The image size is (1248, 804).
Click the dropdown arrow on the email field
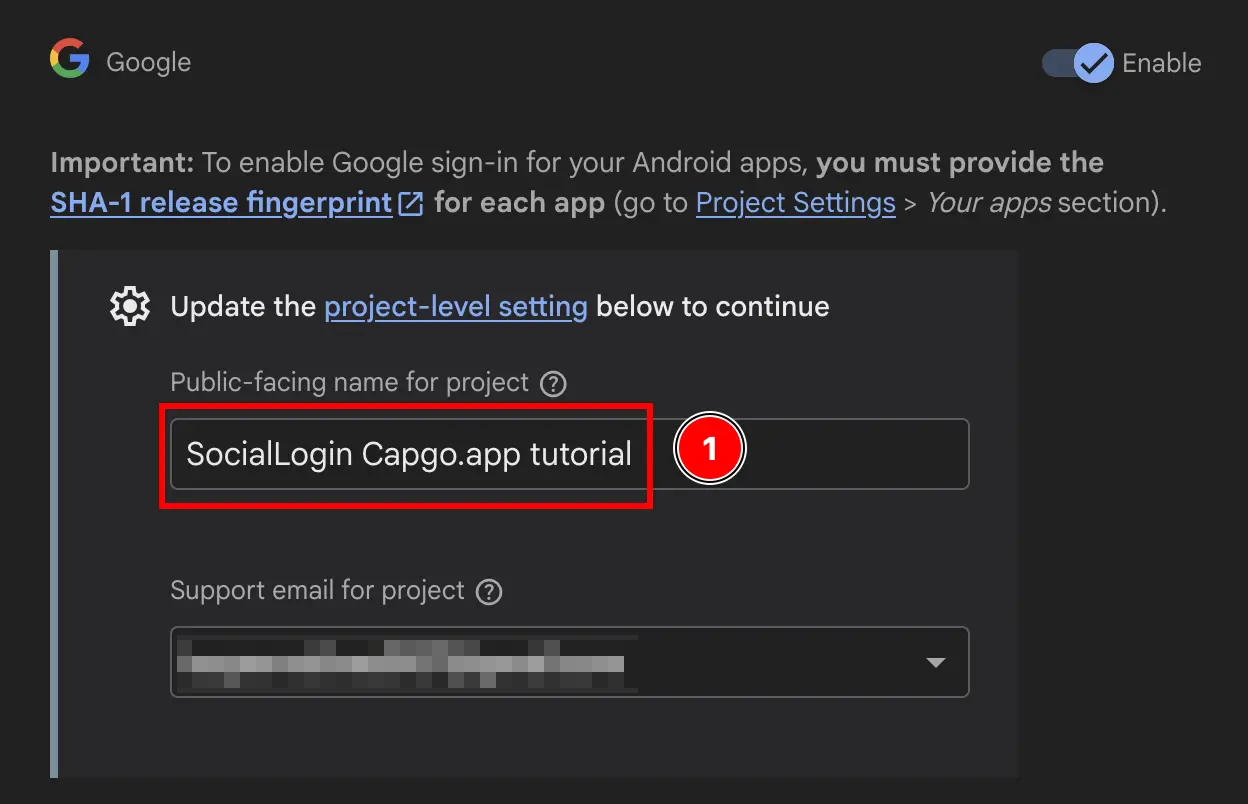click(936, 662)
